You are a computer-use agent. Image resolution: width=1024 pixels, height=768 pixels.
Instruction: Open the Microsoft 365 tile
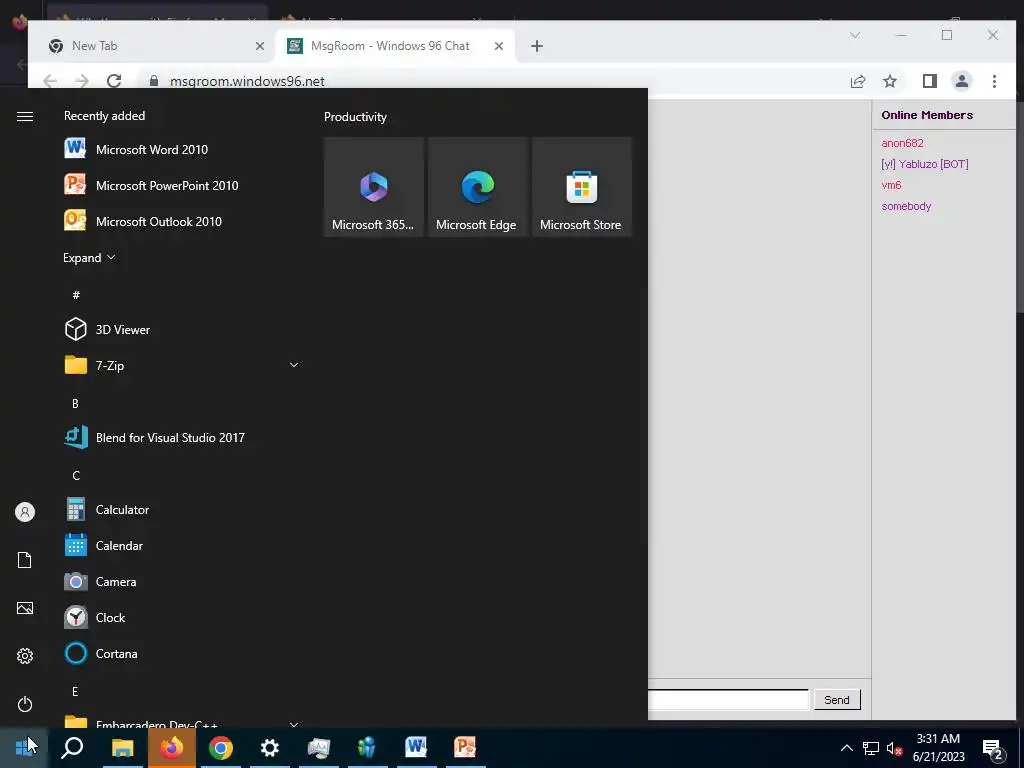coord(374,187)
